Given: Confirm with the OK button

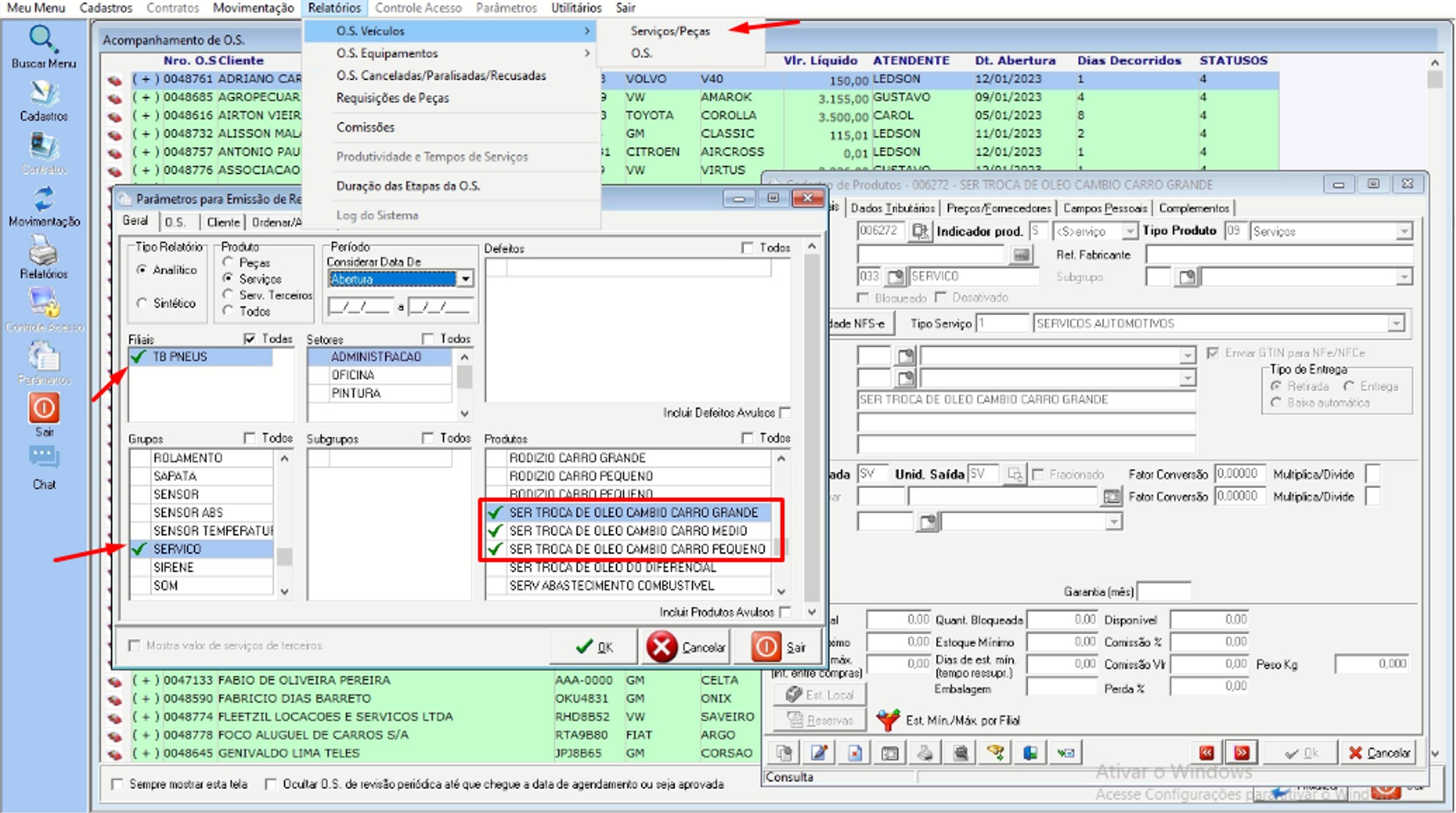Looking at the screenshot, I should point(594,647).
